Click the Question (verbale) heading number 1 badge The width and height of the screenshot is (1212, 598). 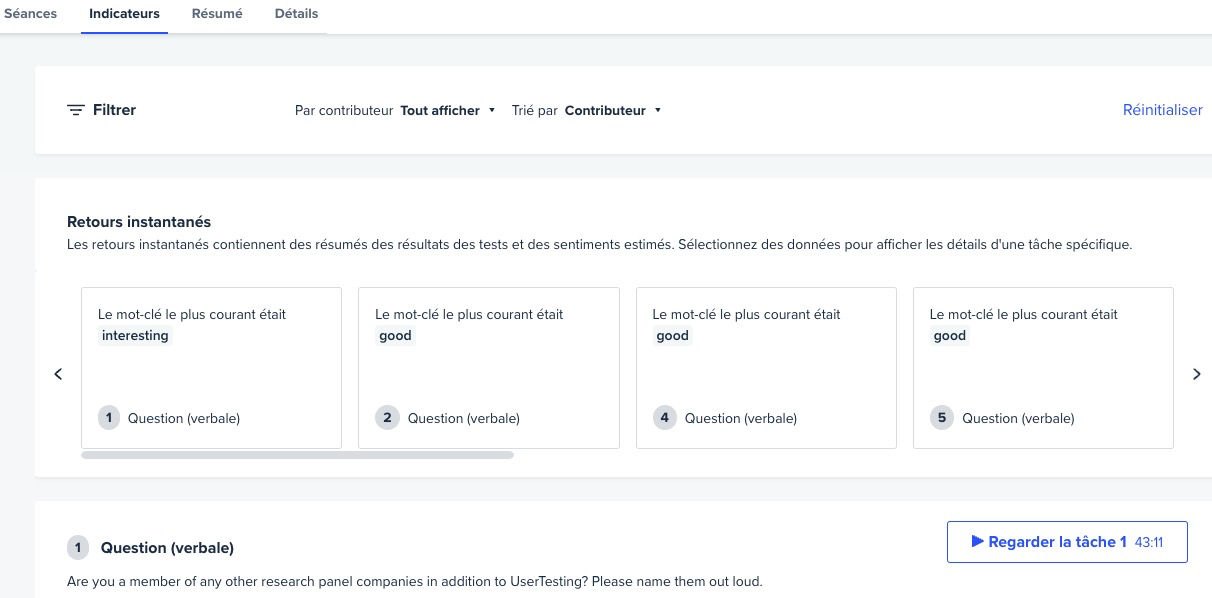78,548
